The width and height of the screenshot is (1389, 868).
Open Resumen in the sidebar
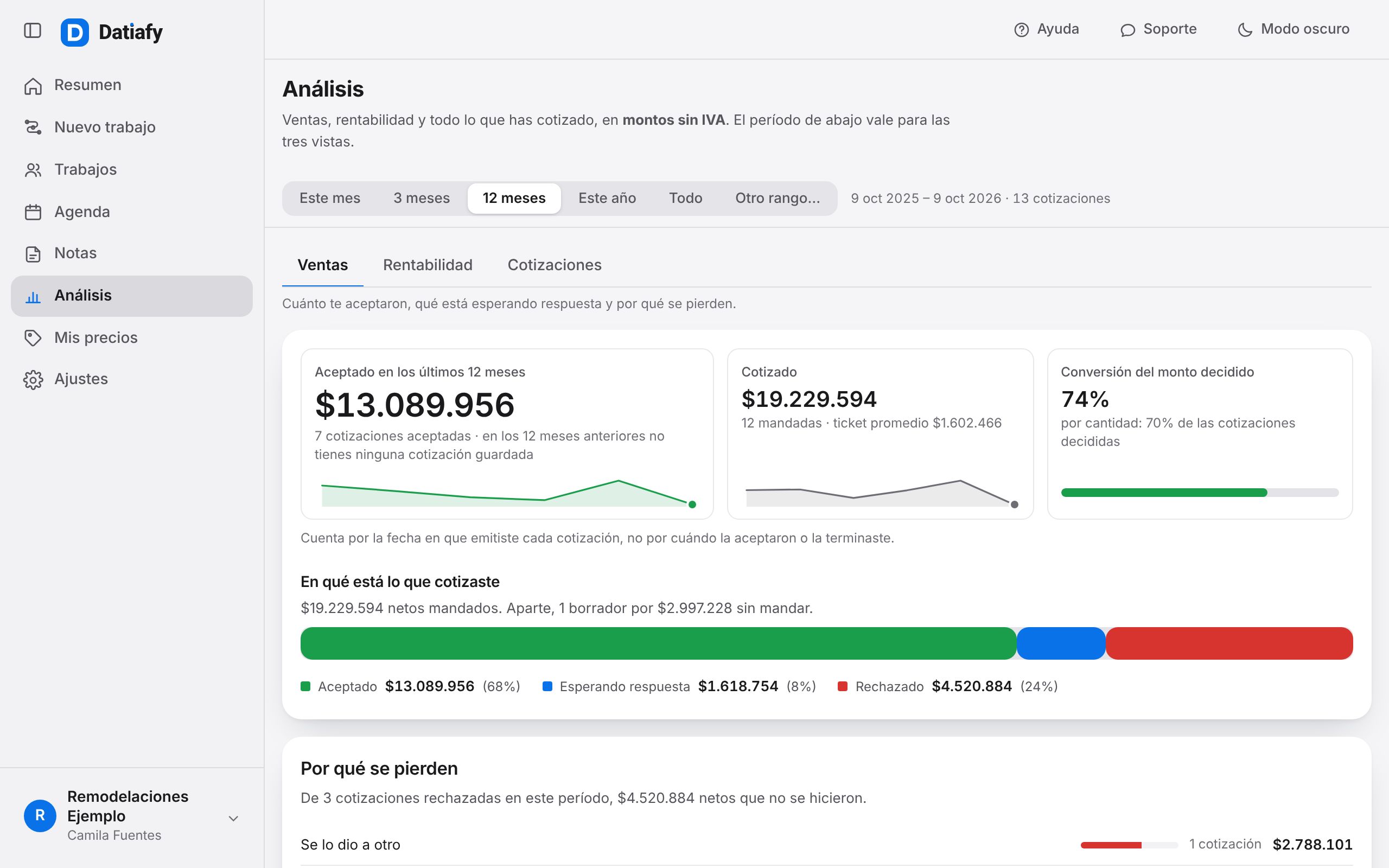point(131,86)
